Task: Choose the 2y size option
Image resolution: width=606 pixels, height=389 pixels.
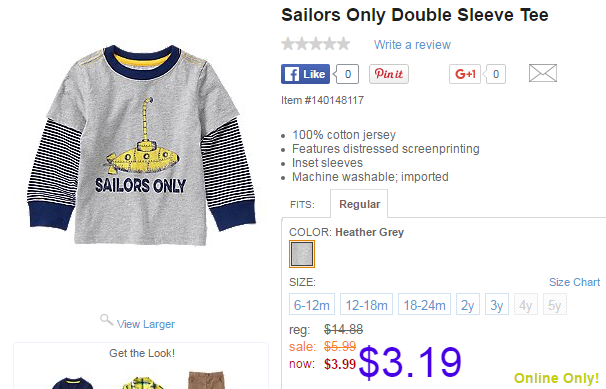Action: pos(468,304)
